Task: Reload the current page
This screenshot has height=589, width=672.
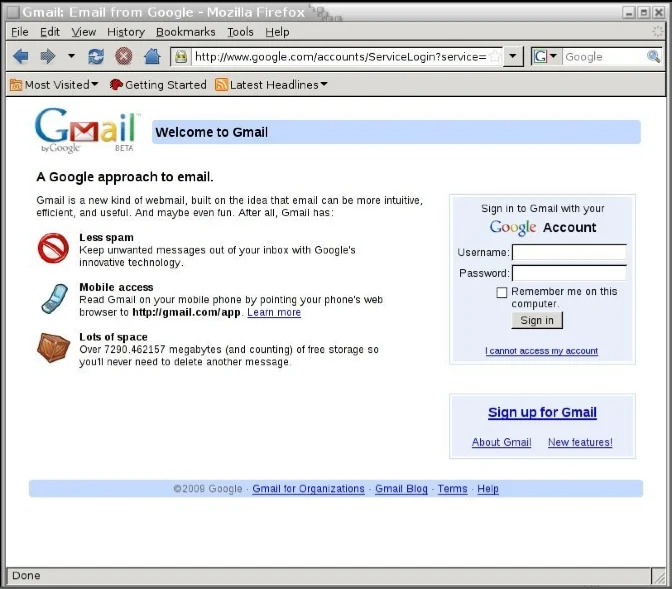Action: 96,57
